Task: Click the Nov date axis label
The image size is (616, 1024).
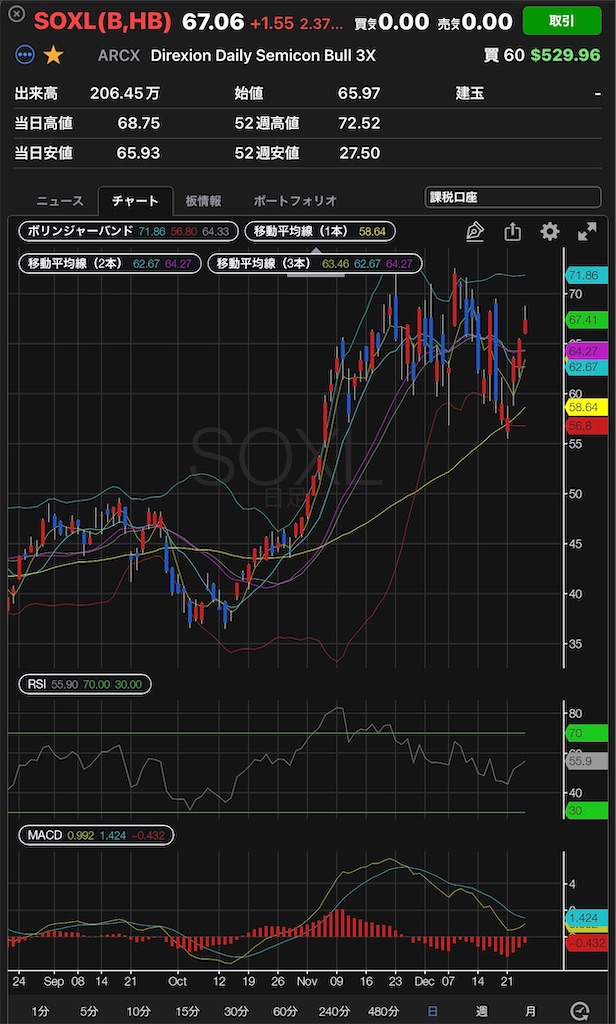Action: [x=306, y=981]
